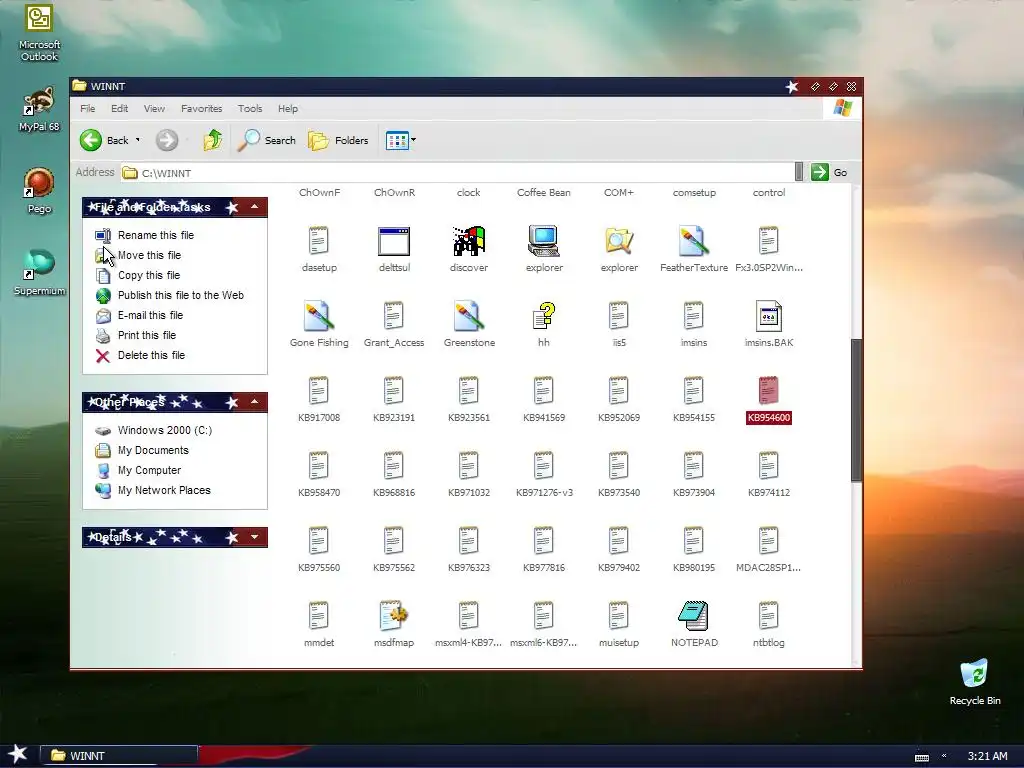Select the explorer computer icon
This screenshot has height=768, width=1024.
pos(544,241)
